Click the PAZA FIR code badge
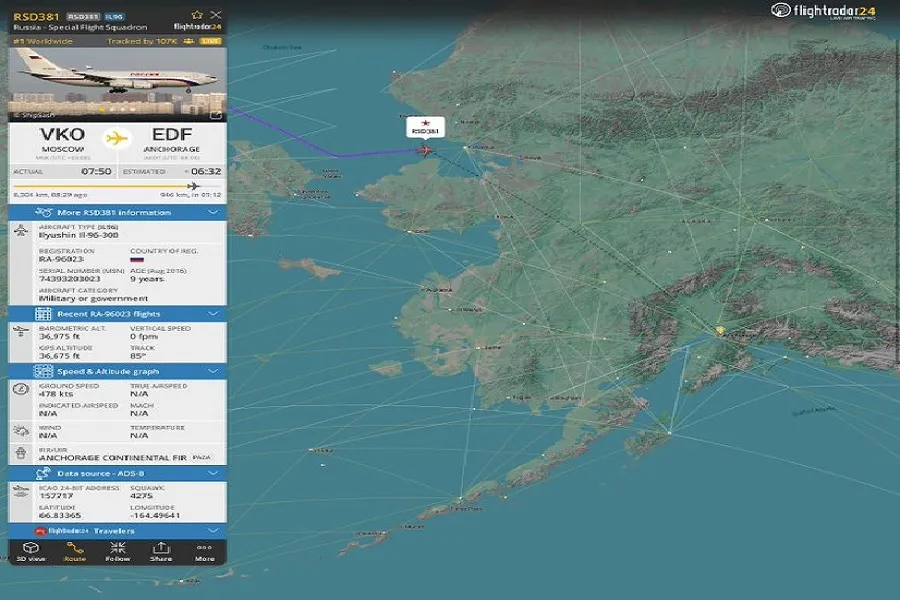Screen dimensions: 900x600 (x=201, y=456)
